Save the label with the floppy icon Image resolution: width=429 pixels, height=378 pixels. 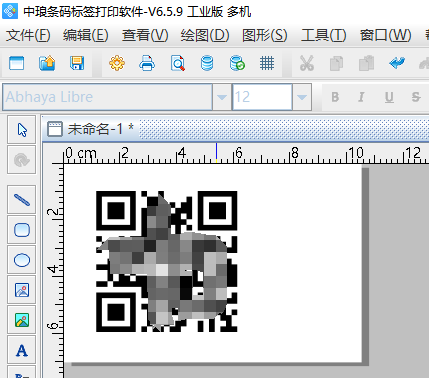(77, 63)
